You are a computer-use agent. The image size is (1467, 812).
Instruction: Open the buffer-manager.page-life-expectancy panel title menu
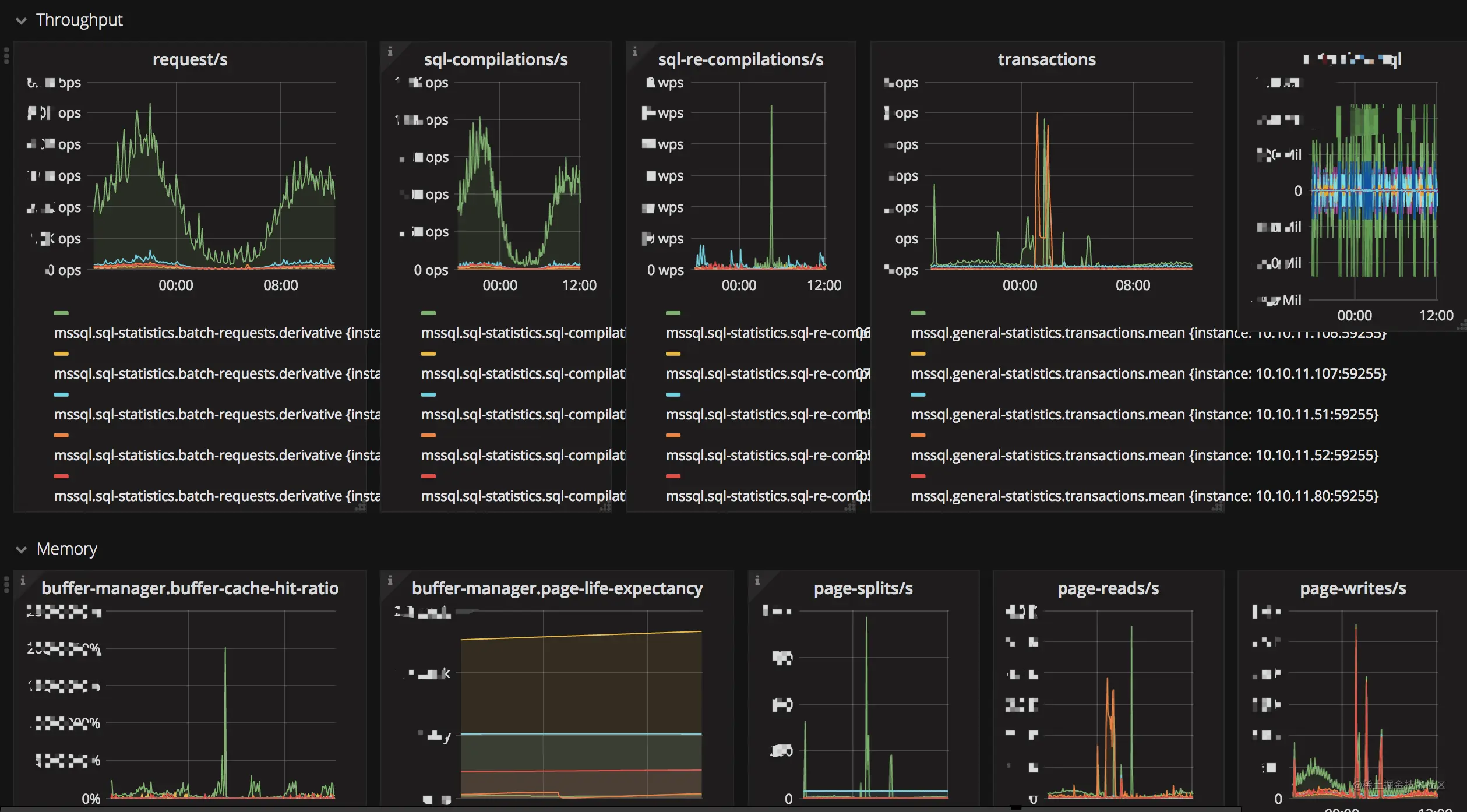(557, 588)
